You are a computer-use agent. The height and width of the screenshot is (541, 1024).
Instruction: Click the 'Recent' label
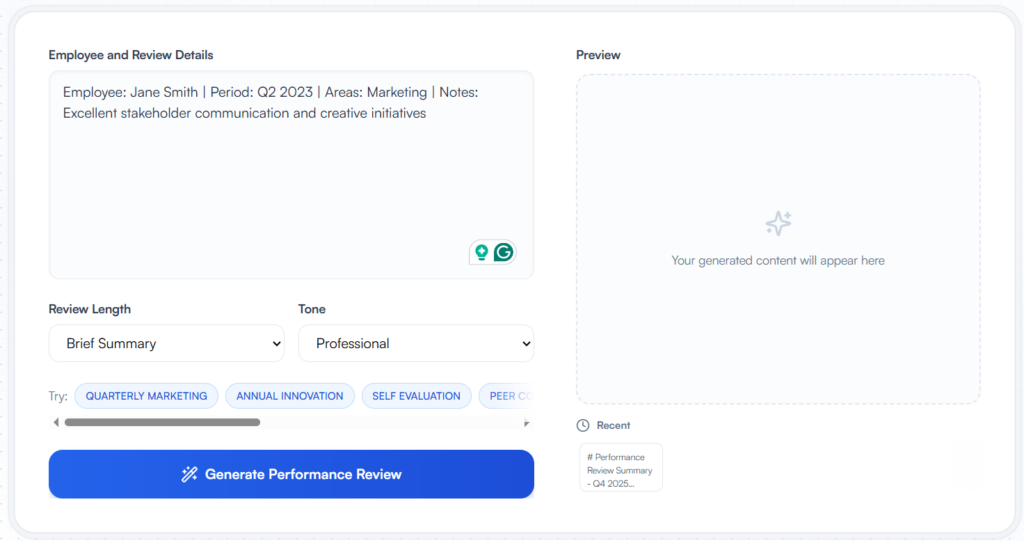613,425
